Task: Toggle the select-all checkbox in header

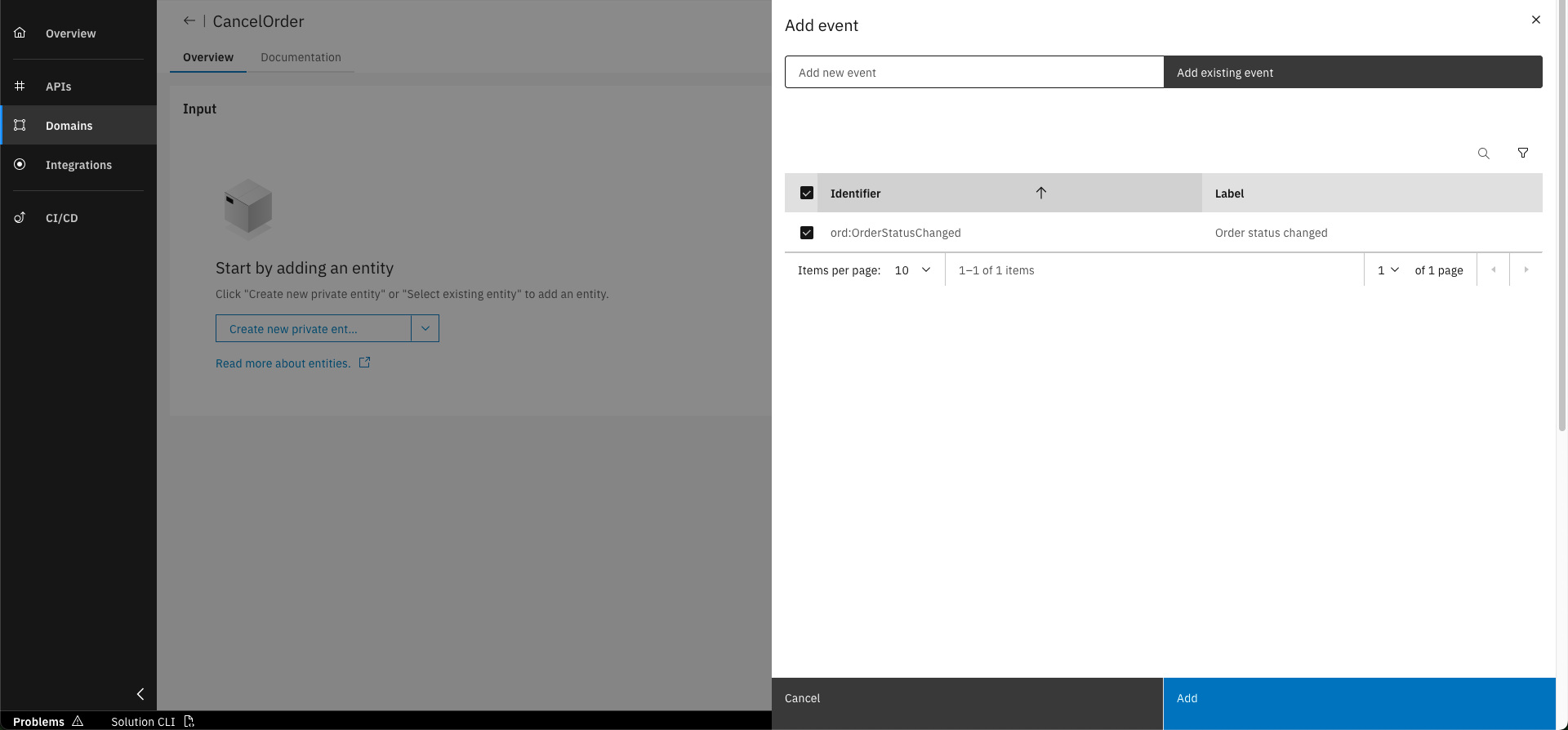Action: tap(807, 193)
